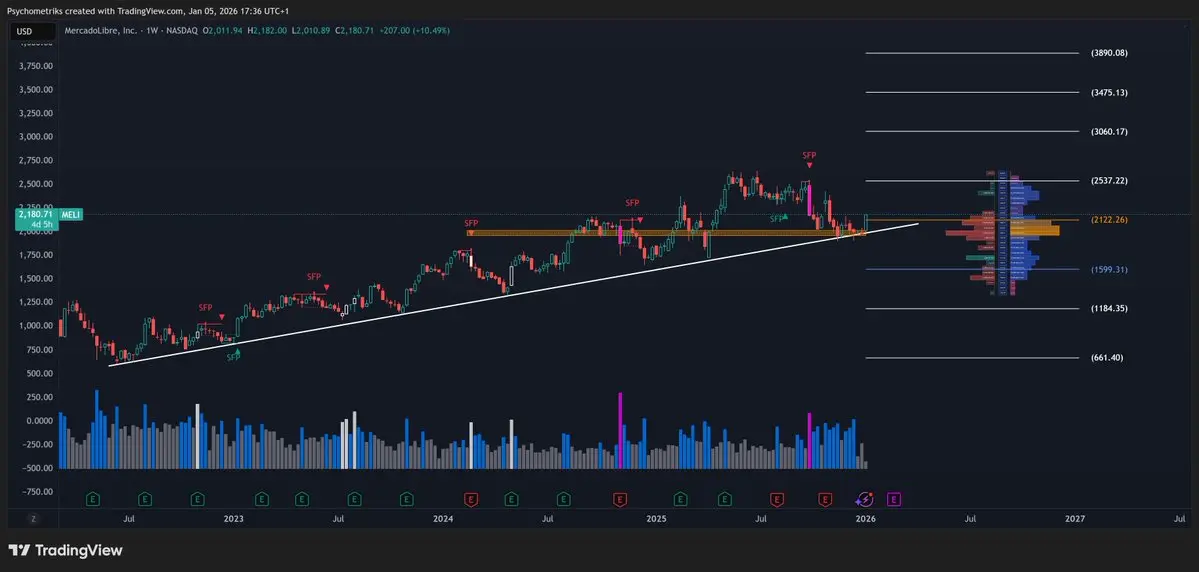
Task: Open green earnings marker directly above Jul 2024
Action: pos(564,499)
